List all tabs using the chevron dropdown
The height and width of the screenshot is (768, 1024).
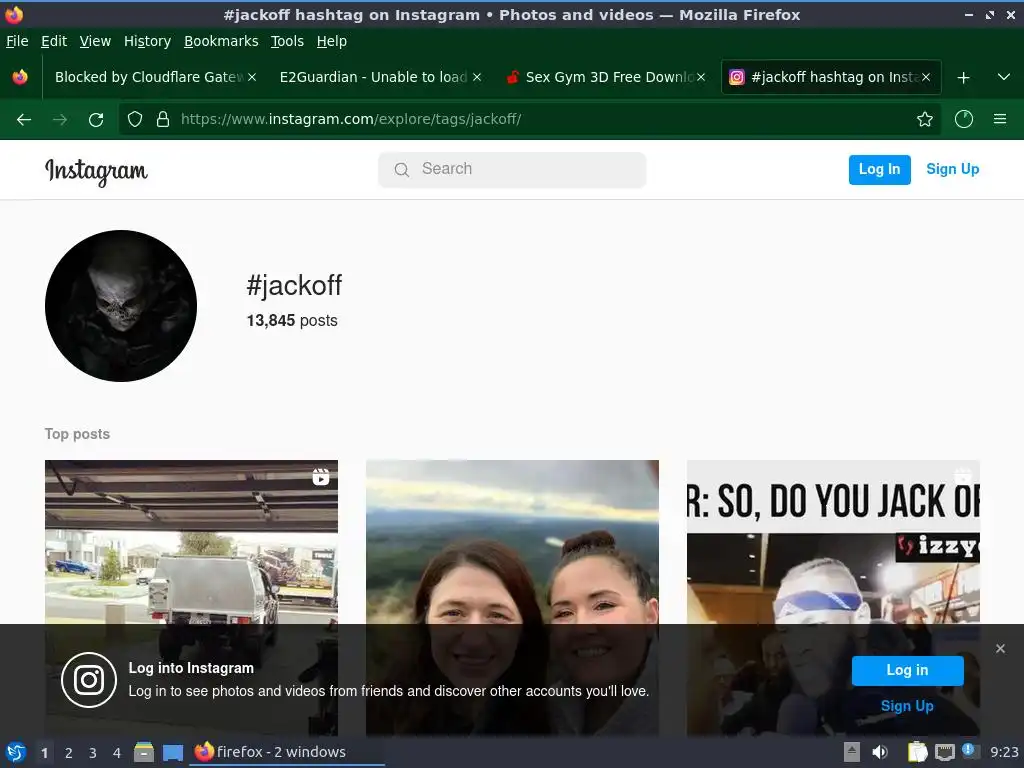point(1004,77)
